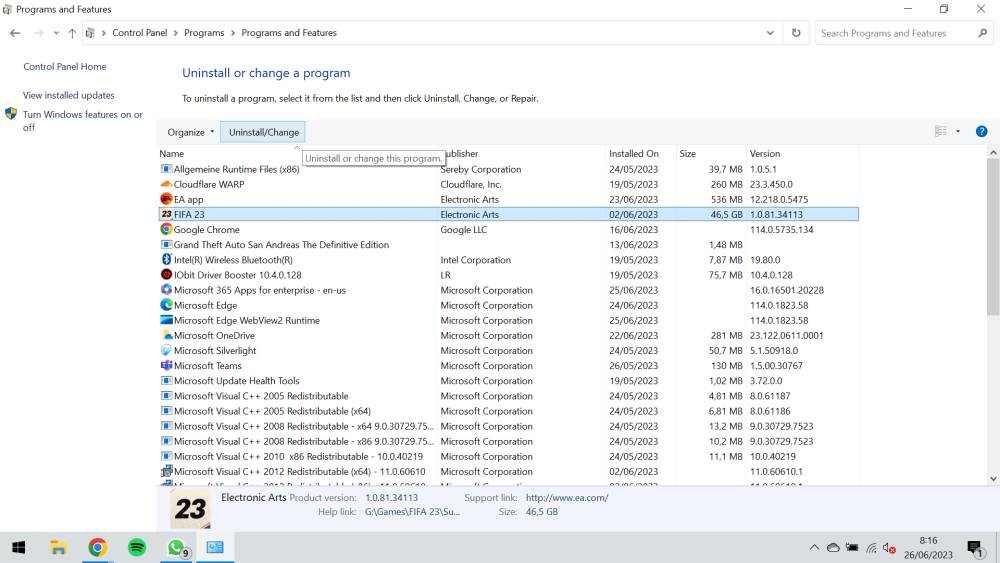
Task: Click the FIFA 23 program icon in list
Action: coord(166,214)
